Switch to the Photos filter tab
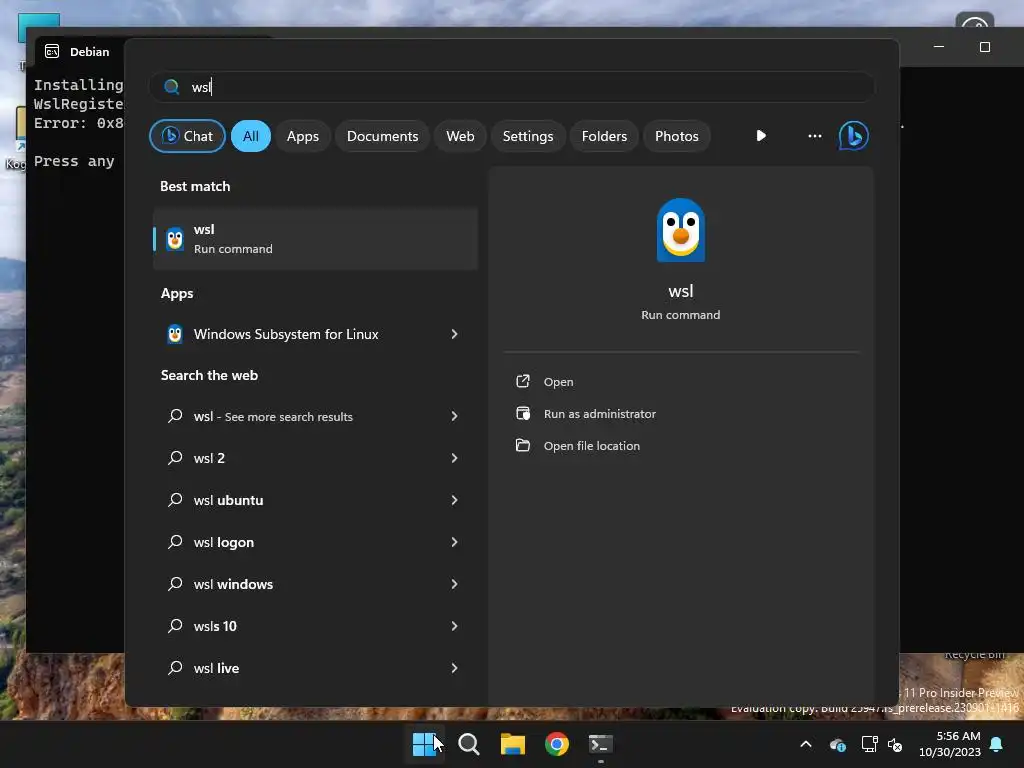Viewport: 1024px width, 768px height. click(x=677, y=136)
